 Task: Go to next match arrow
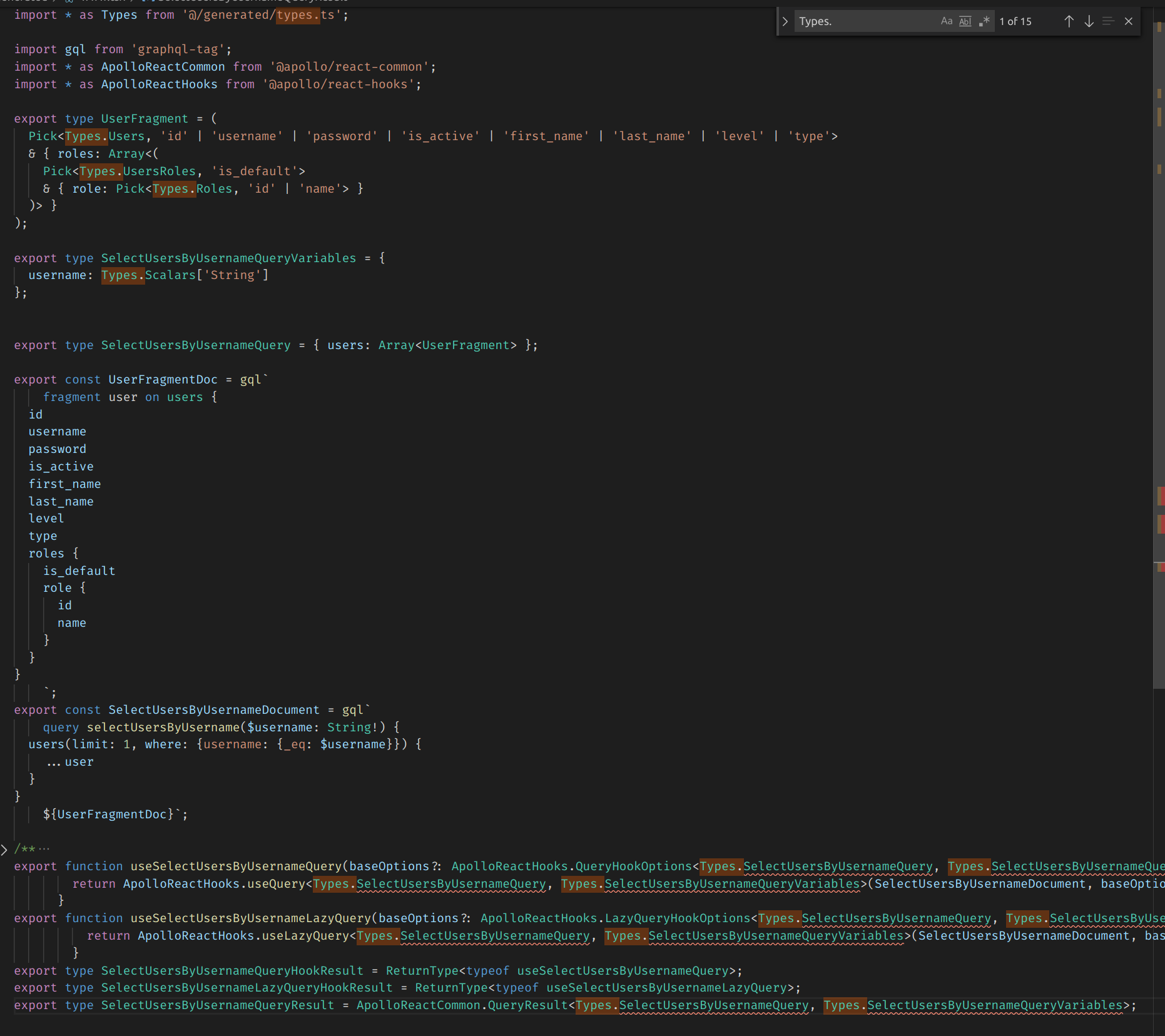coord(1089,21)
